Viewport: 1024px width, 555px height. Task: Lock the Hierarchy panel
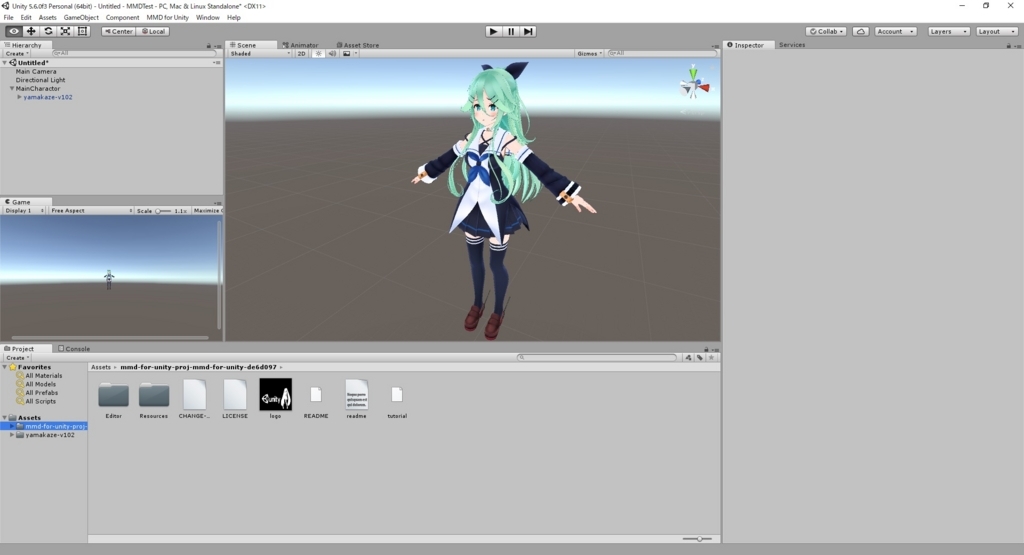pos(209,46)
